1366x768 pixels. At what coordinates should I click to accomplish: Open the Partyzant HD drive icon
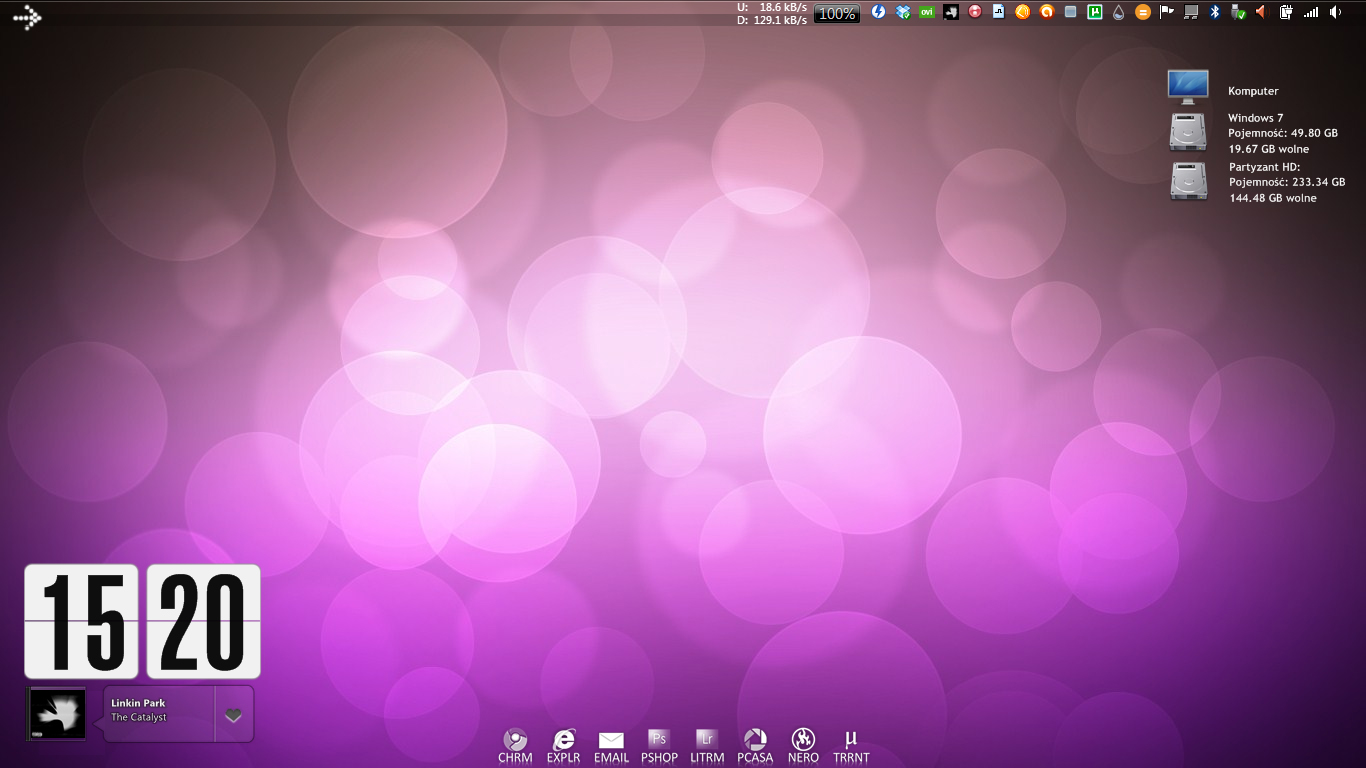pyautogui.click(x=1188, y=181)
